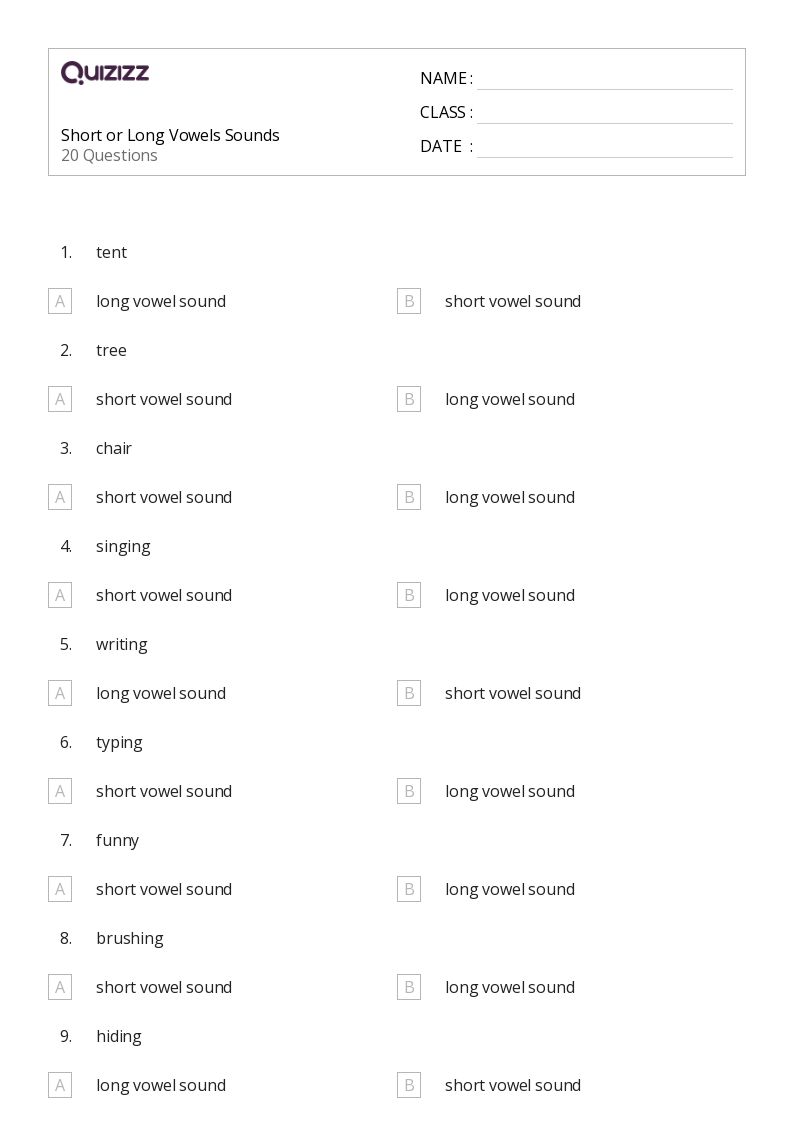Click the Quizizz logo
The height and width of the screenshot is (1123, 794).
[x=105, y=72]
